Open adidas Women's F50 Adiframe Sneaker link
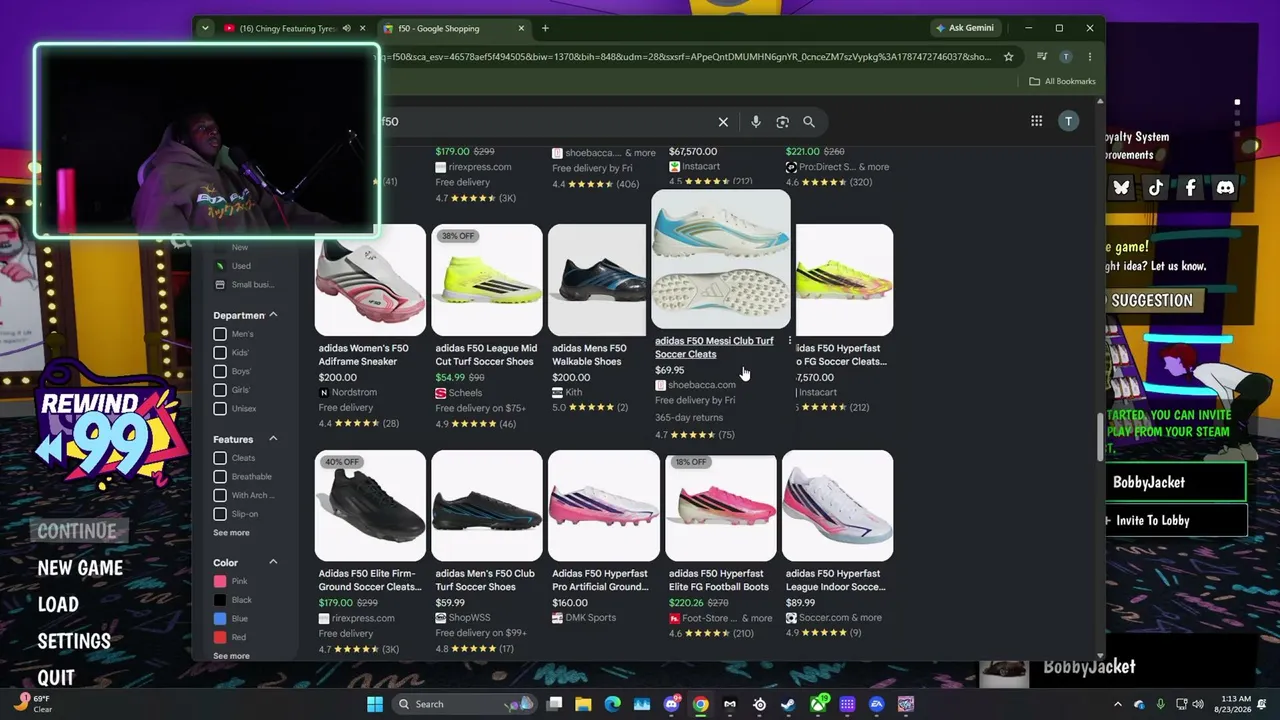The image size is (1280, 720). pyautogui.click(x=364, y=355)
